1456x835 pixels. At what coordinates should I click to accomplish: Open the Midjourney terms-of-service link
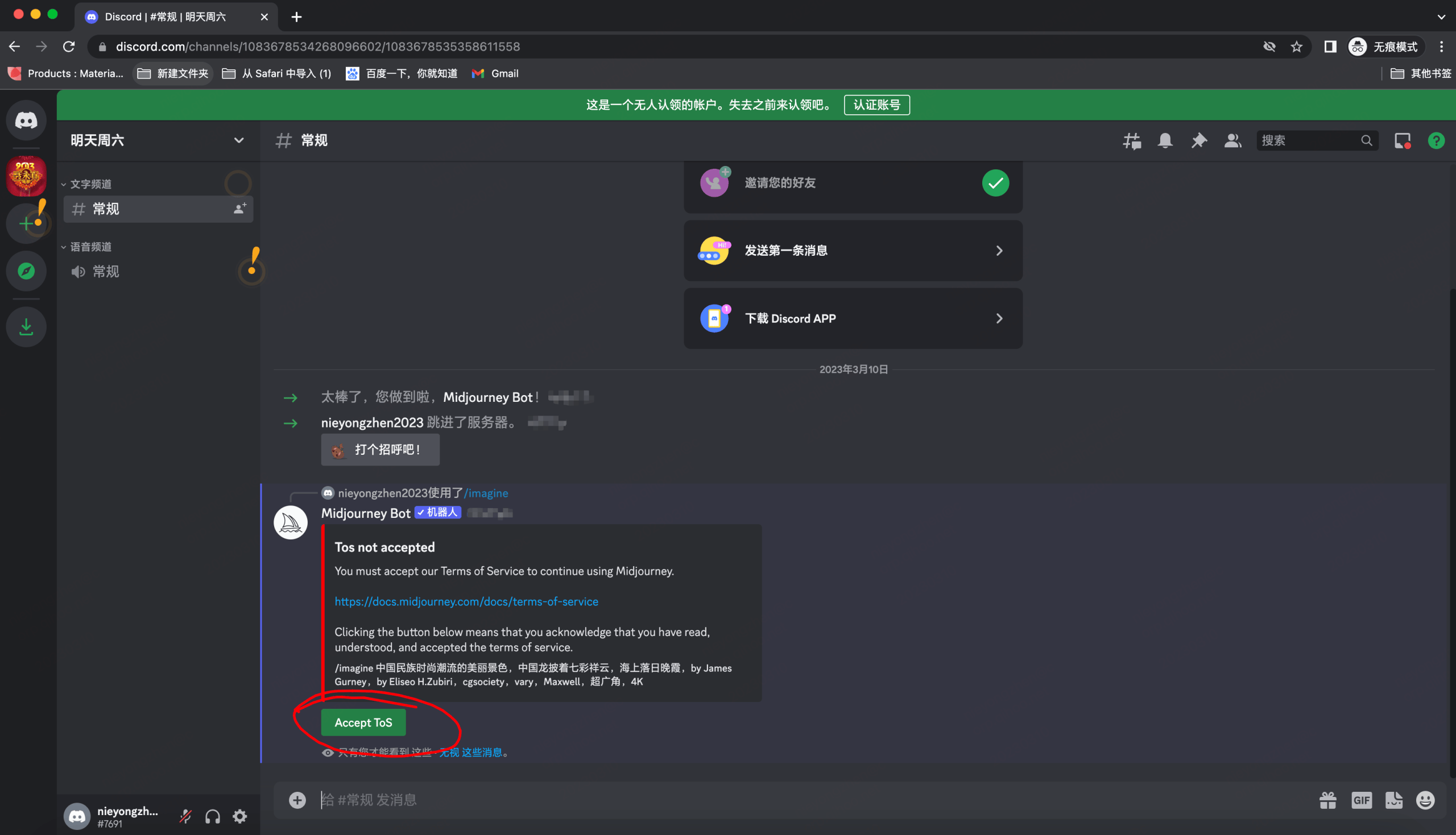click(x=466, y=601)
